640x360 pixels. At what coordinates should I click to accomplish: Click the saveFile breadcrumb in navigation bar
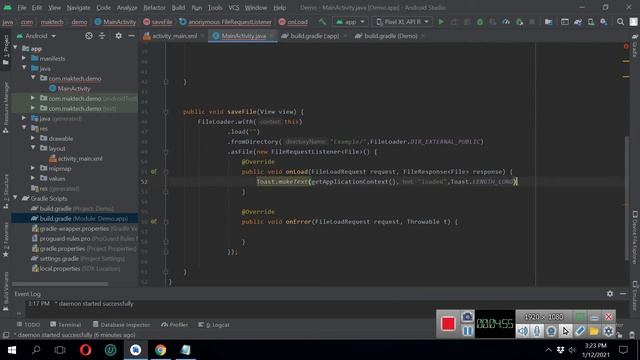(158, 22)
